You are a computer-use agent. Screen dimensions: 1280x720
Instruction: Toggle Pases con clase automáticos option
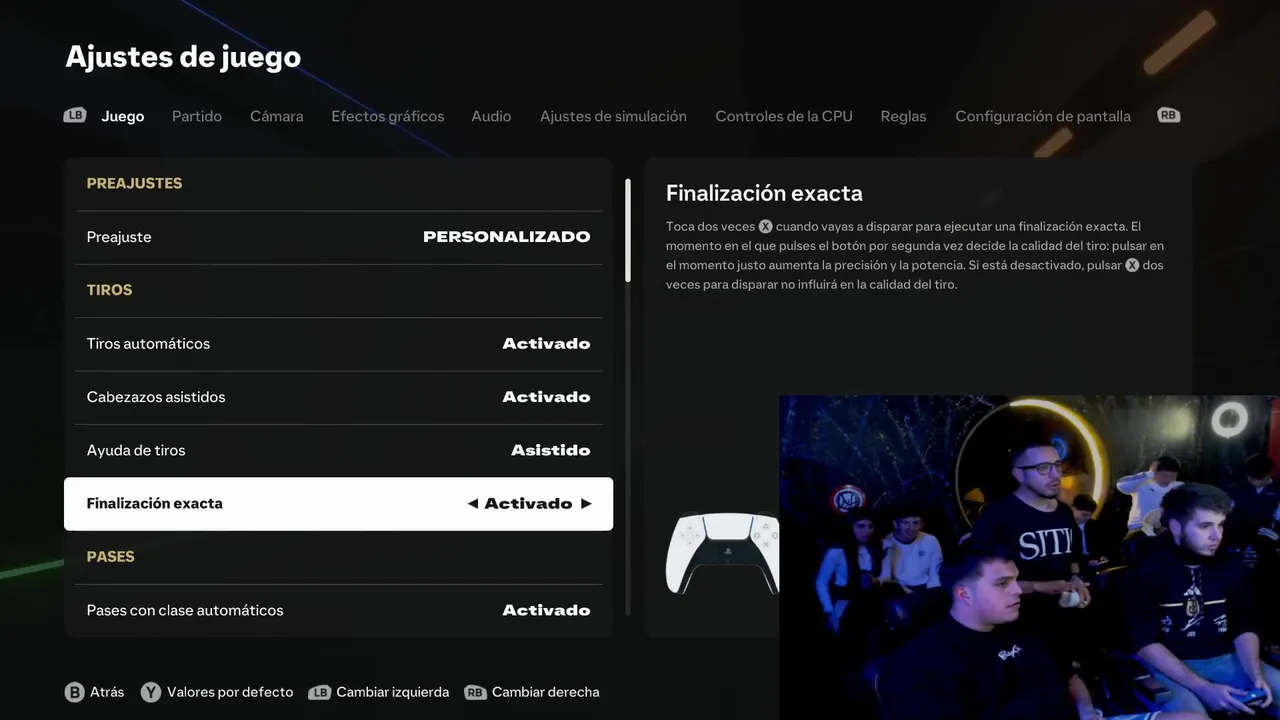(338, 610)
